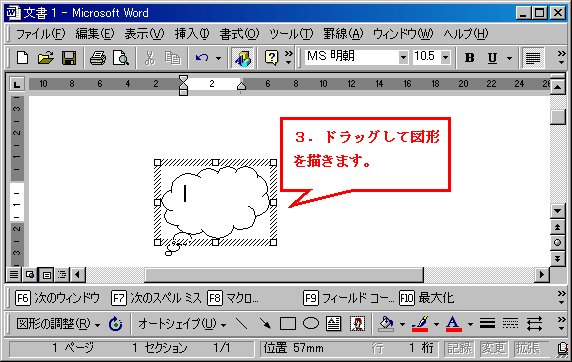Open the 挿入(I) menu
The width and height of the screenshot is (572, 362).
tap(192, 34)
